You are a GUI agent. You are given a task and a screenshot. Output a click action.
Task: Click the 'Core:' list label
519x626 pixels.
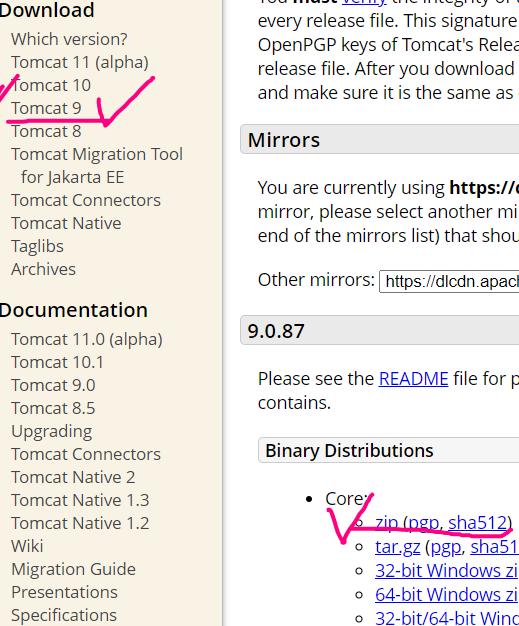pos(346,499)
